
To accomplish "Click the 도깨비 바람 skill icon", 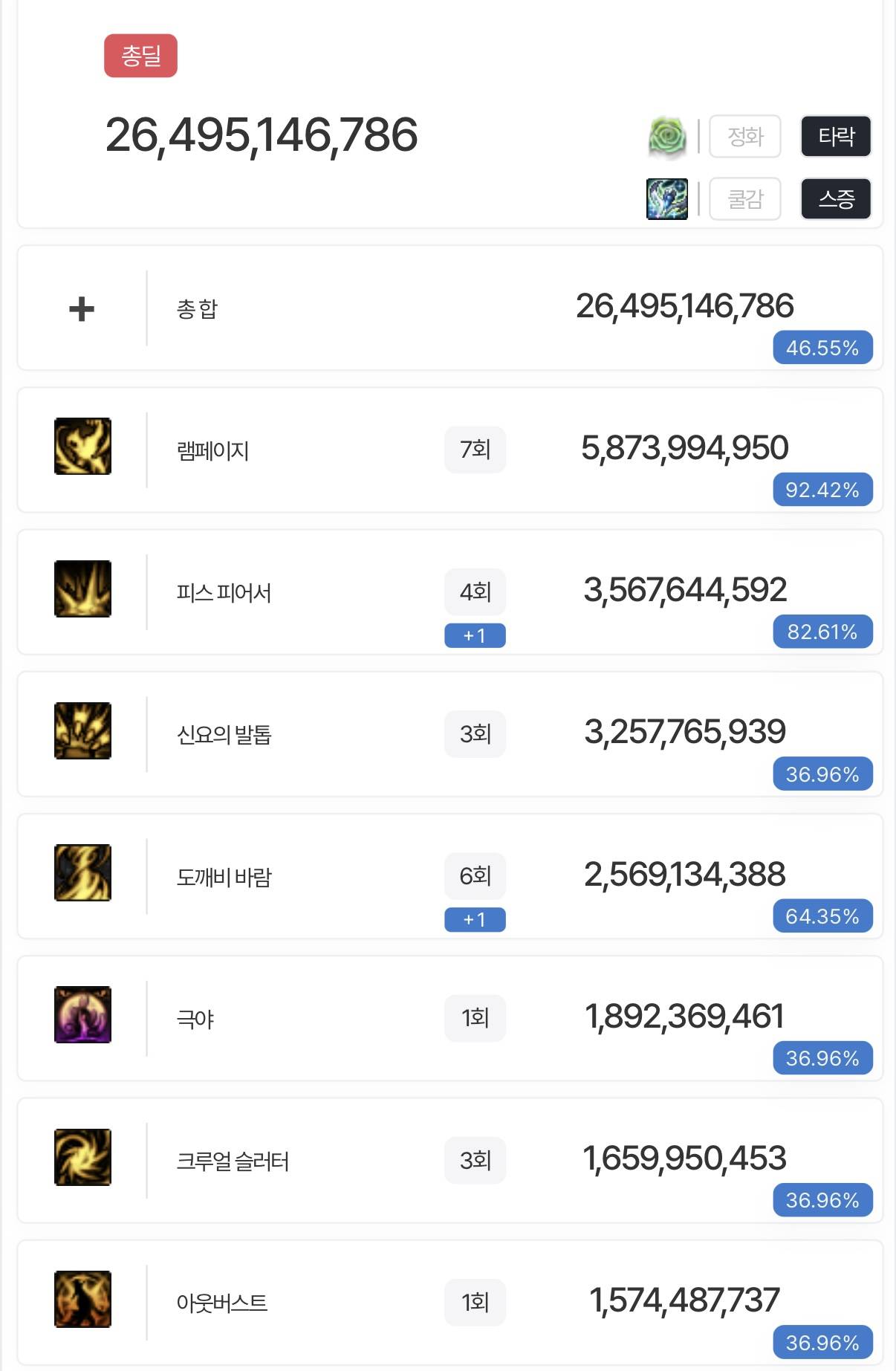I will (x=82, y=872).
